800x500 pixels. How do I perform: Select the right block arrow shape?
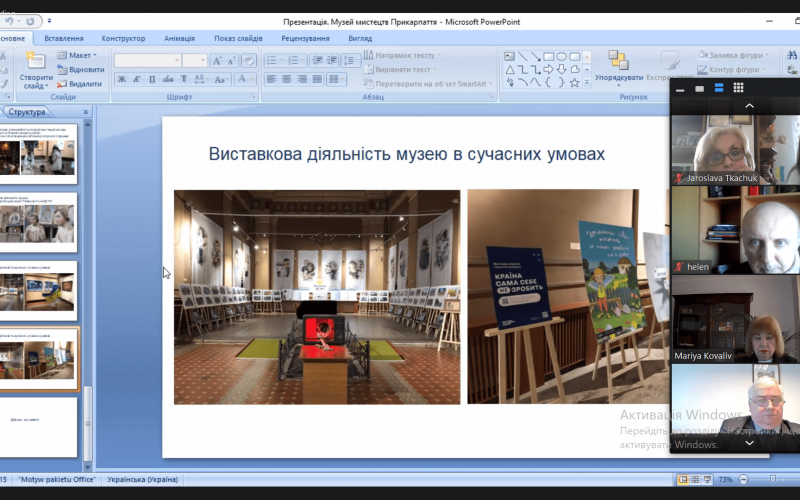tap(549, 69)
